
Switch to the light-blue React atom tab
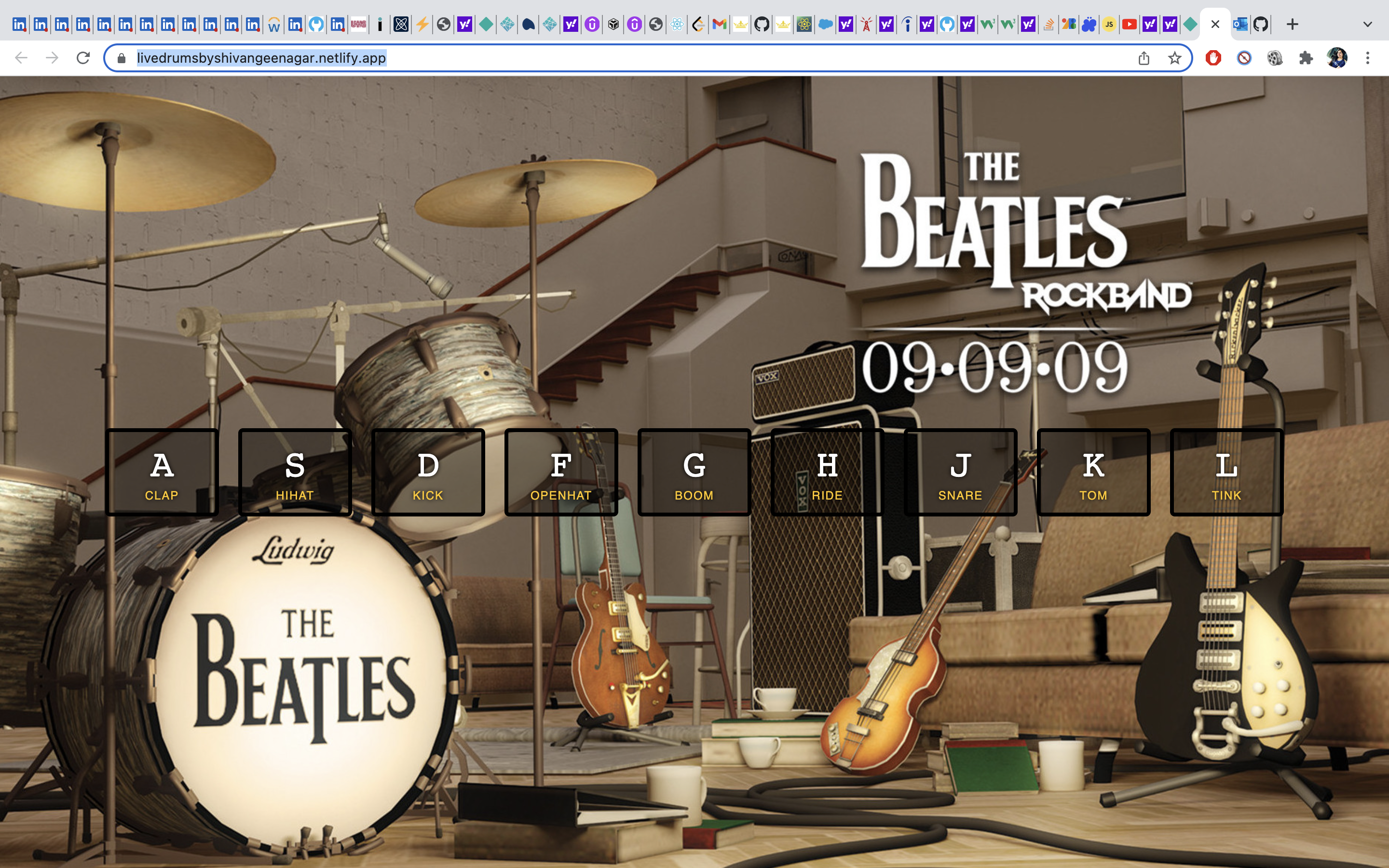click(677, 24)
